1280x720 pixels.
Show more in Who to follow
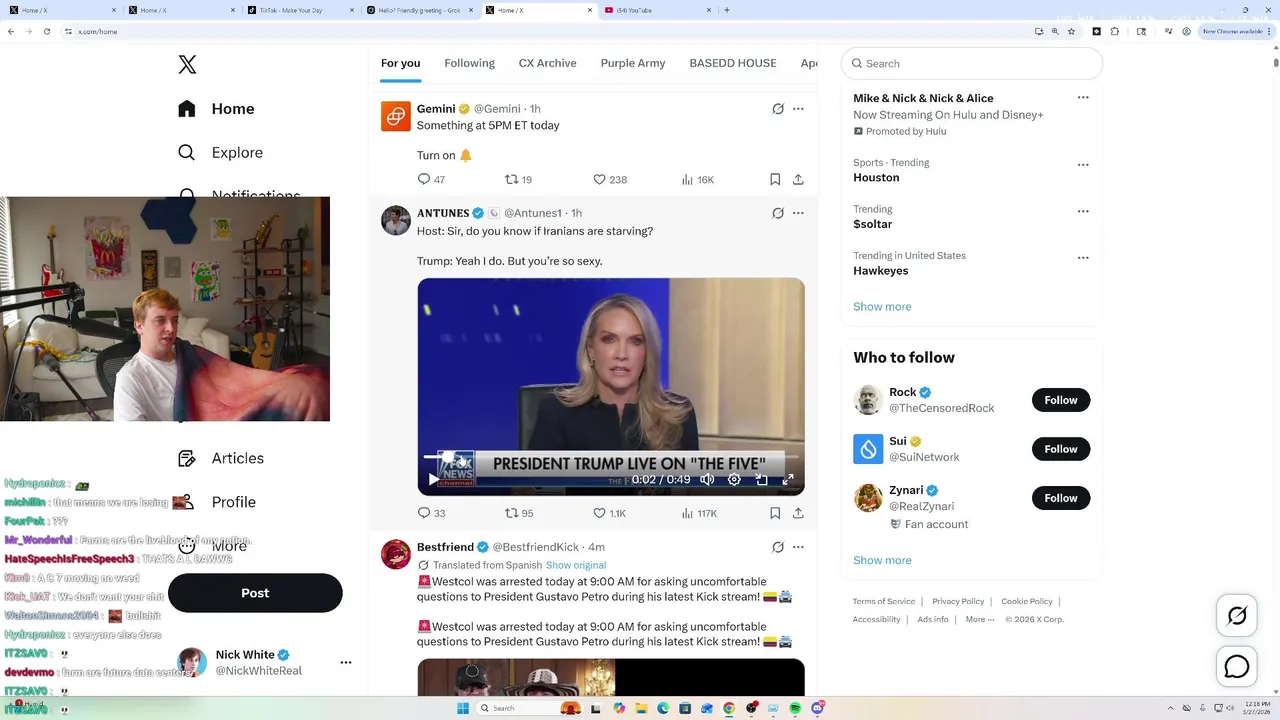[x=882, y=560]
